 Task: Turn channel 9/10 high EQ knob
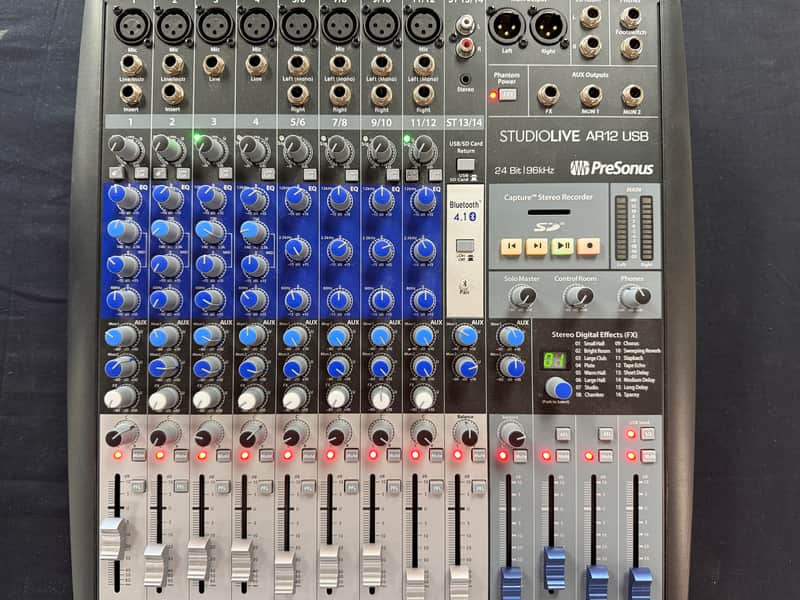(381, 199)
